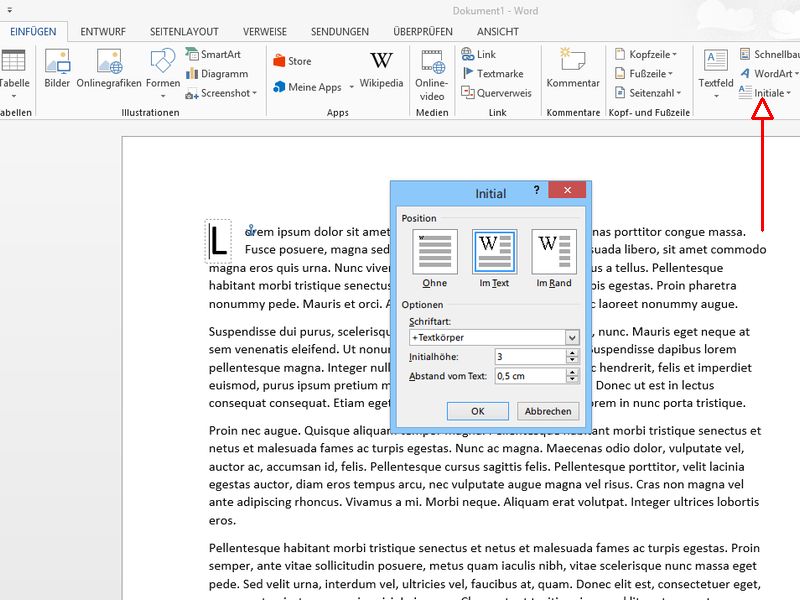Open the SEITENLAYOUT tab
Screen dimensions: 800x600
(x=184, y=32)
